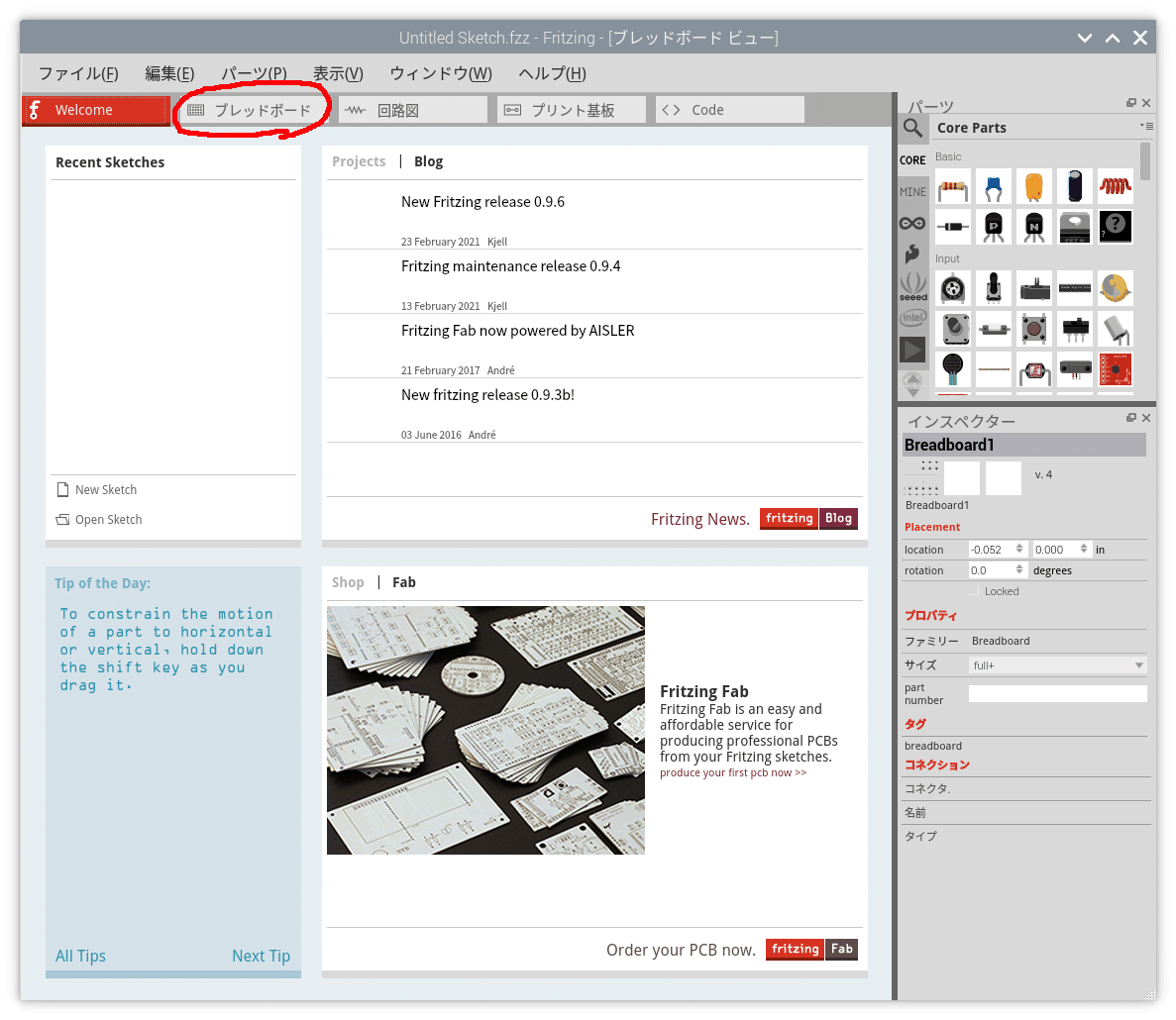The width and height of the screenshot is (1176, 1020).
Task: Follow produce your first pcb now link
Action: click(733, 773)
